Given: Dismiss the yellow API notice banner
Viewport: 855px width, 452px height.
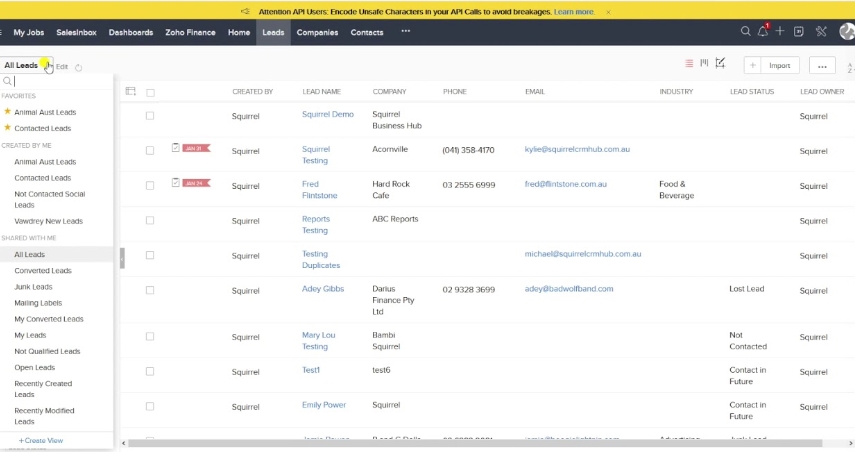Looking at the screenshot, I should coord(609,11).
